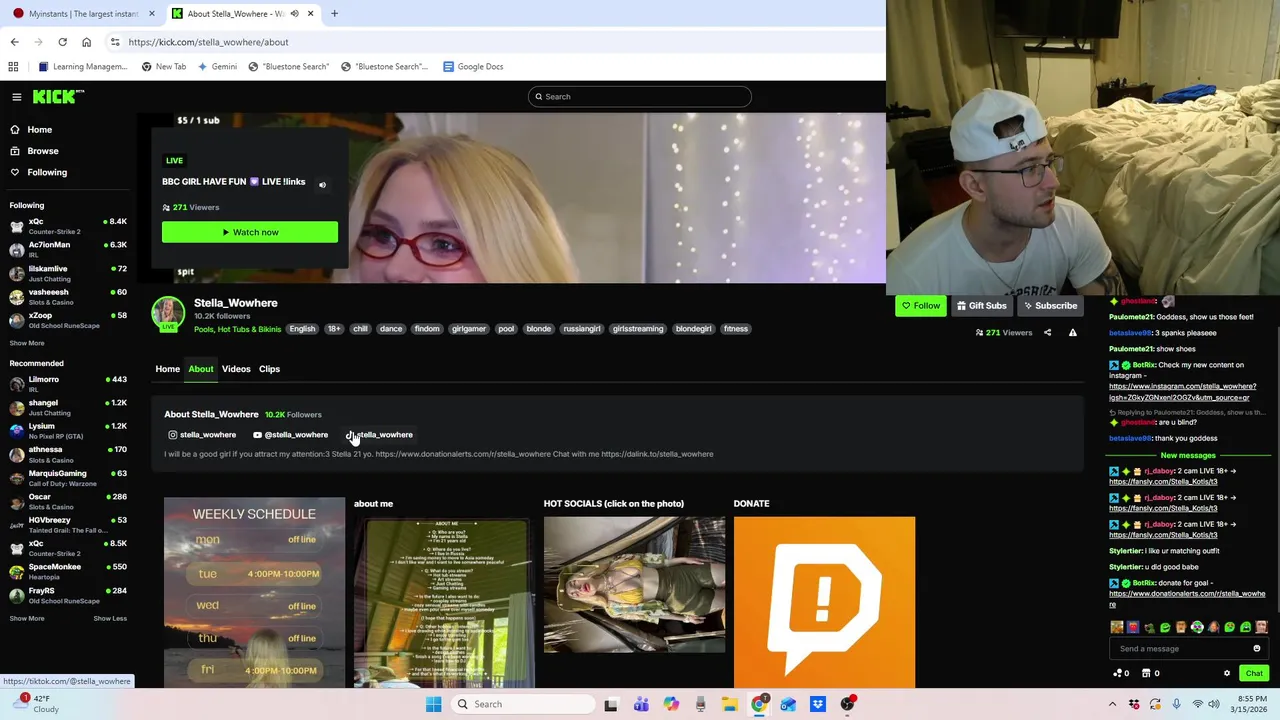Click the Kick logo

[58, 96]
